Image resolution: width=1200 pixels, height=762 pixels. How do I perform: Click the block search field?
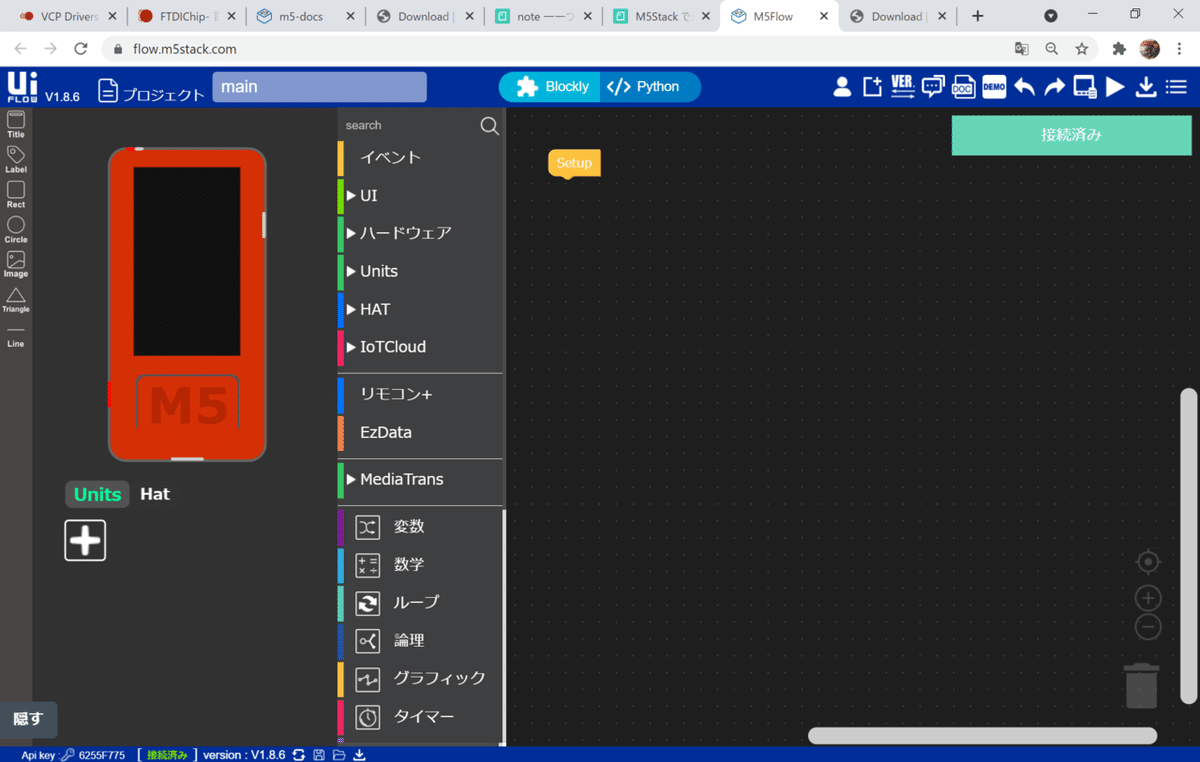(408, 125)
